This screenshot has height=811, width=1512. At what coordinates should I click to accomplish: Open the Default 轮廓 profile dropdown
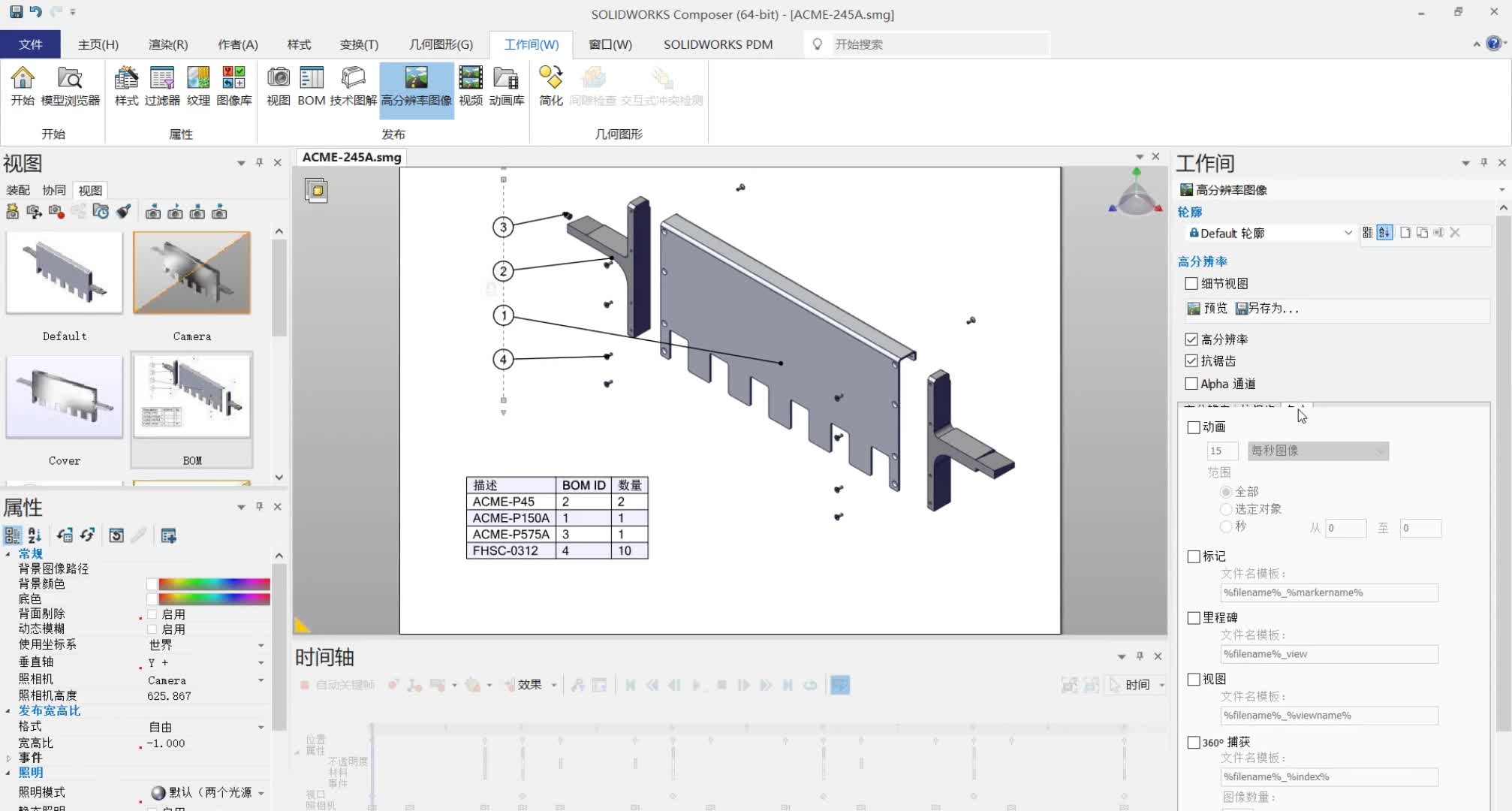(1270, 233)
